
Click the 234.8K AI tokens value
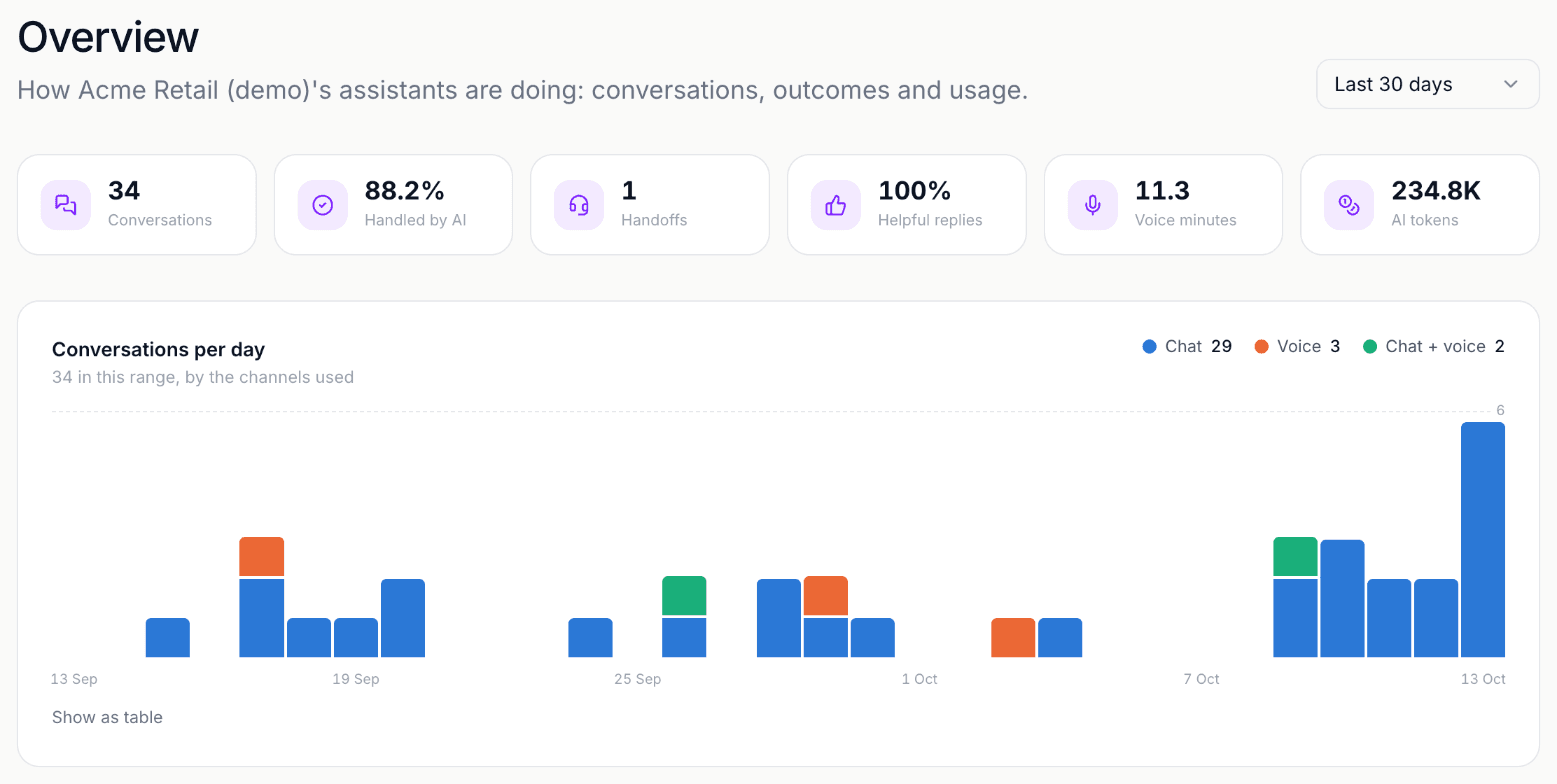coord(1436,190)
